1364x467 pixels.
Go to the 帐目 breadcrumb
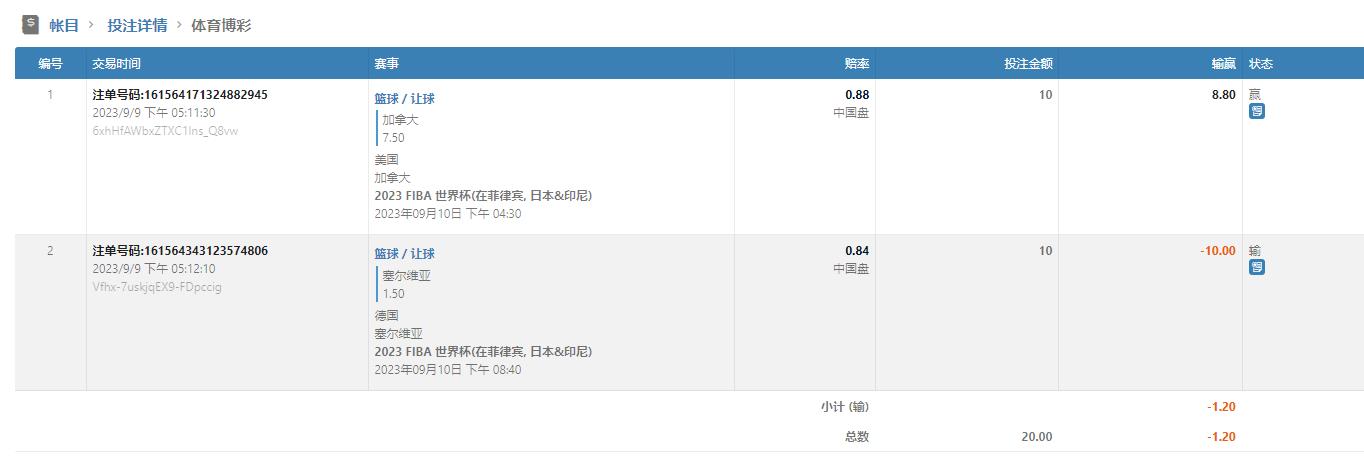(x=64, y=25)
